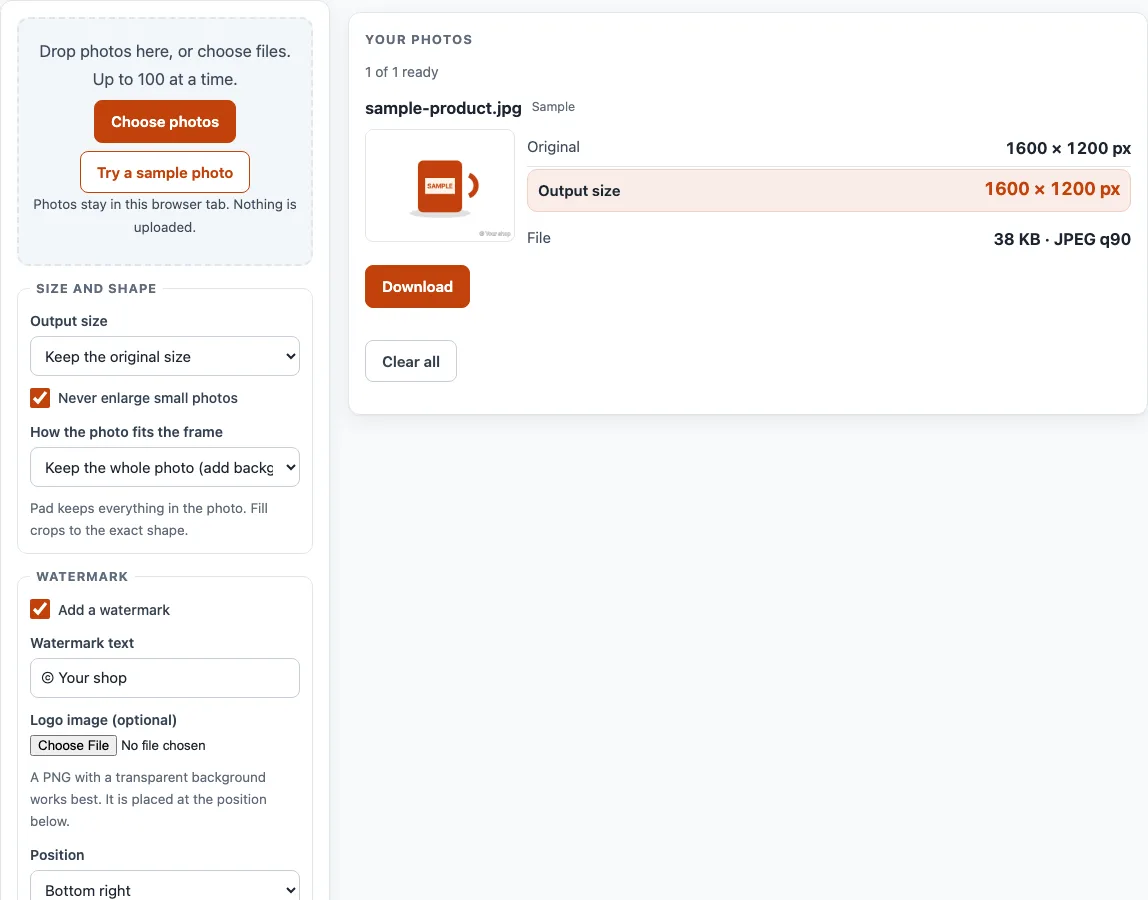Disable the Add a watermark checkbox
The width and height of the screenshot is (1148, 900).
pos(40,609)
